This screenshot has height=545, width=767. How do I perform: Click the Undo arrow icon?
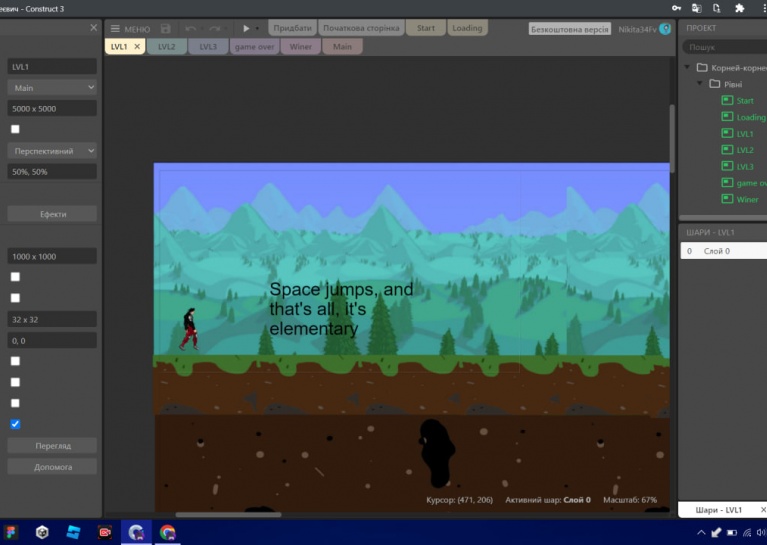[191, 29]
